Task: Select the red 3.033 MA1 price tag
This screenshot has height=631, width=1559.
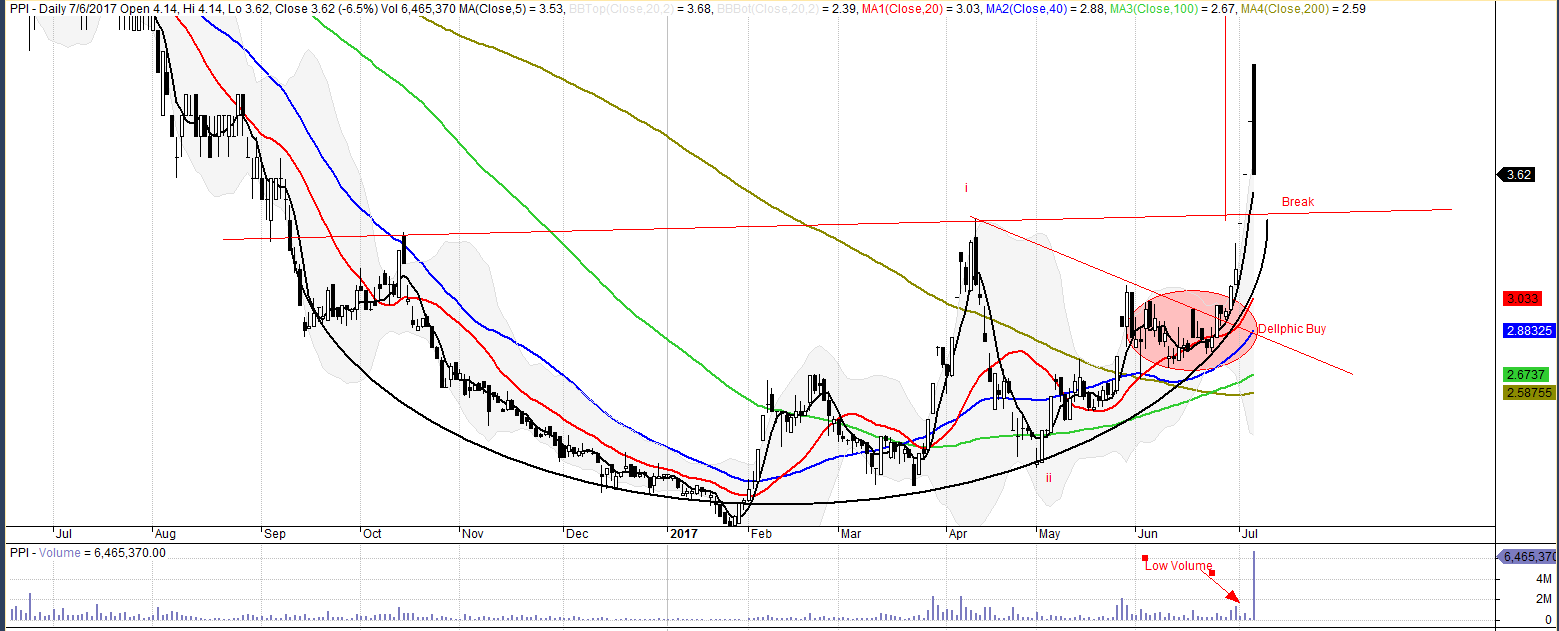Action: coord(1526,299)
